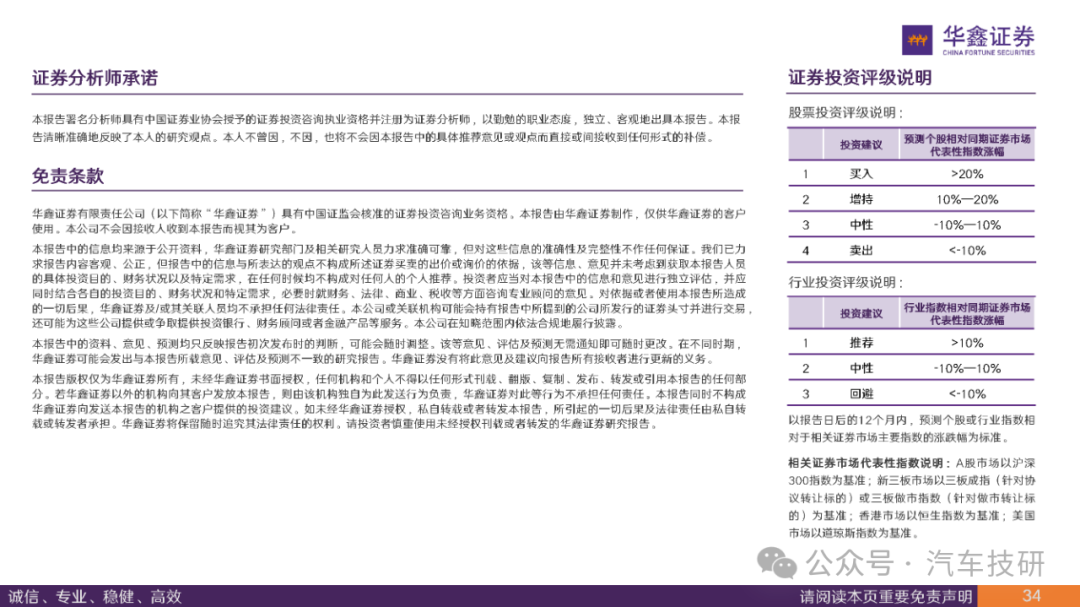Click the 行业指数相对同期证券市场 header cell
Image resolution: width=1080 pixels, height=607 pixels.
967,313
